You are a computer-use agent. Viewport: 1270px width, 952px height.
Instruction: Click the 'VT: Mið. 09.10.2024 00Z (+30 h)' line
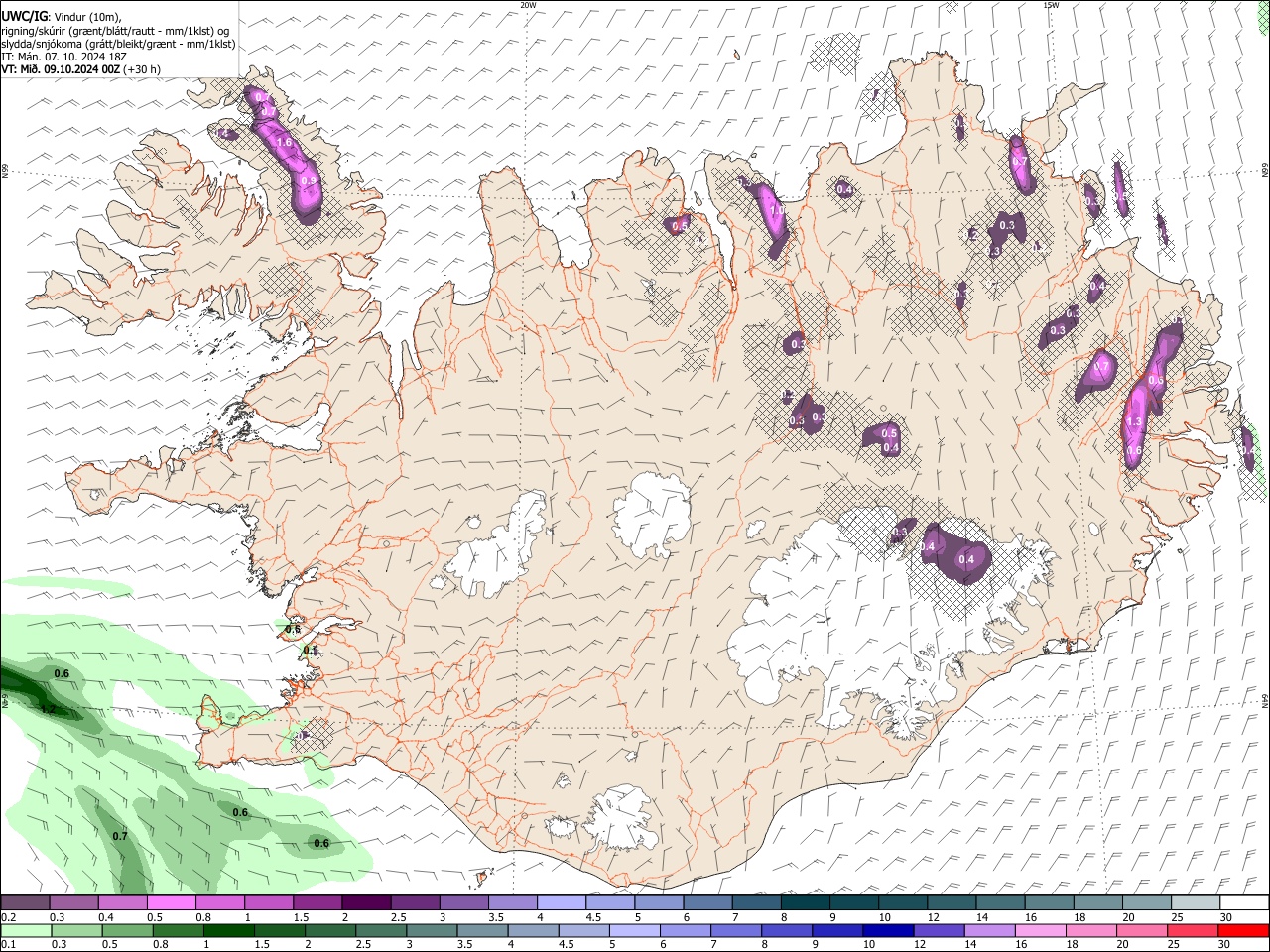pos(80,69)
